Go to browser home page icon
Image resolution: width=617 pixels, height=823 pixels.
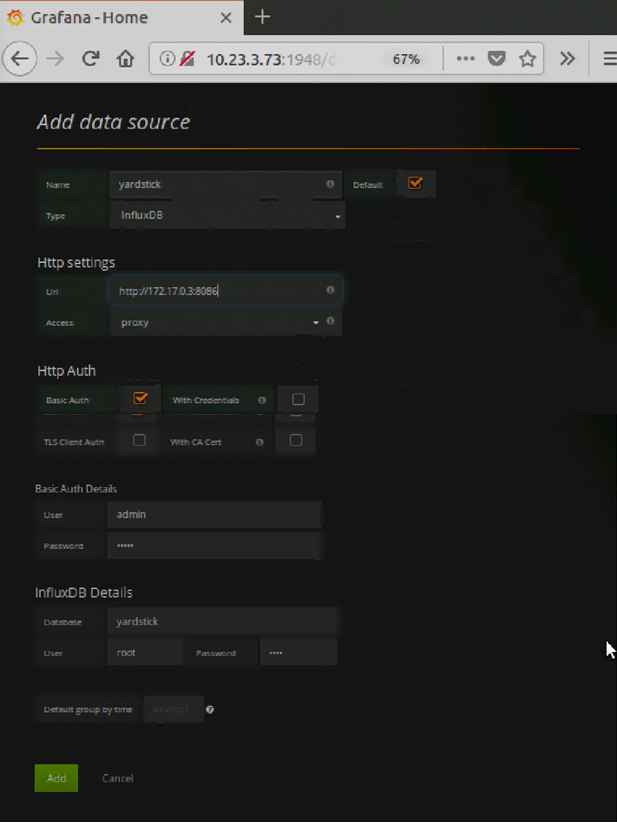click(125, 59)
